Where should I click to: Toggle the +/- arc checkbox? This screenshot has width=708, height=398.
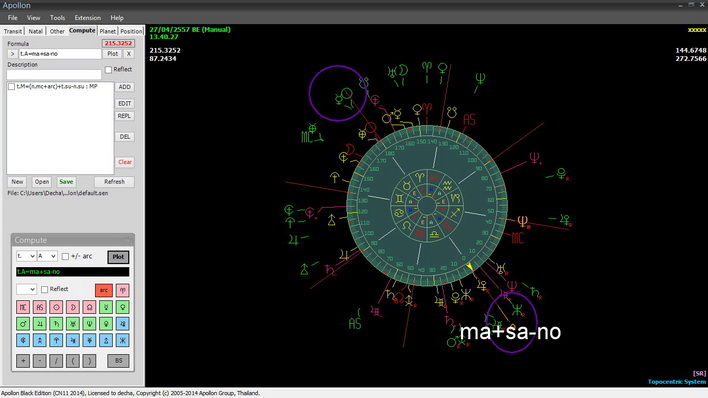[65, 257]
